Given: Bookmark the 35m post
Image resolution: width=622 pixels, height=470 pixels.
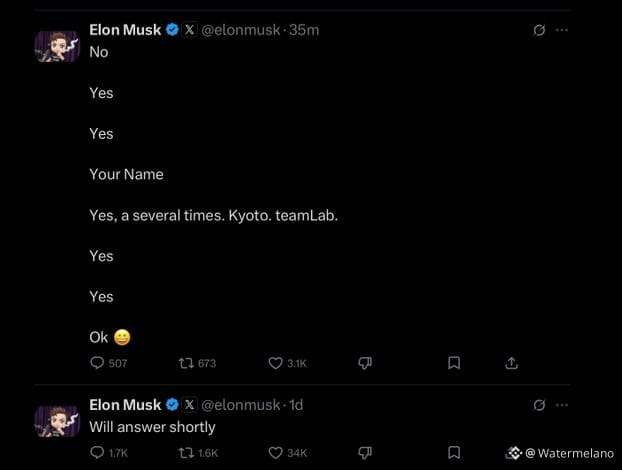Looking at the screenshot, I should [453, 363].
